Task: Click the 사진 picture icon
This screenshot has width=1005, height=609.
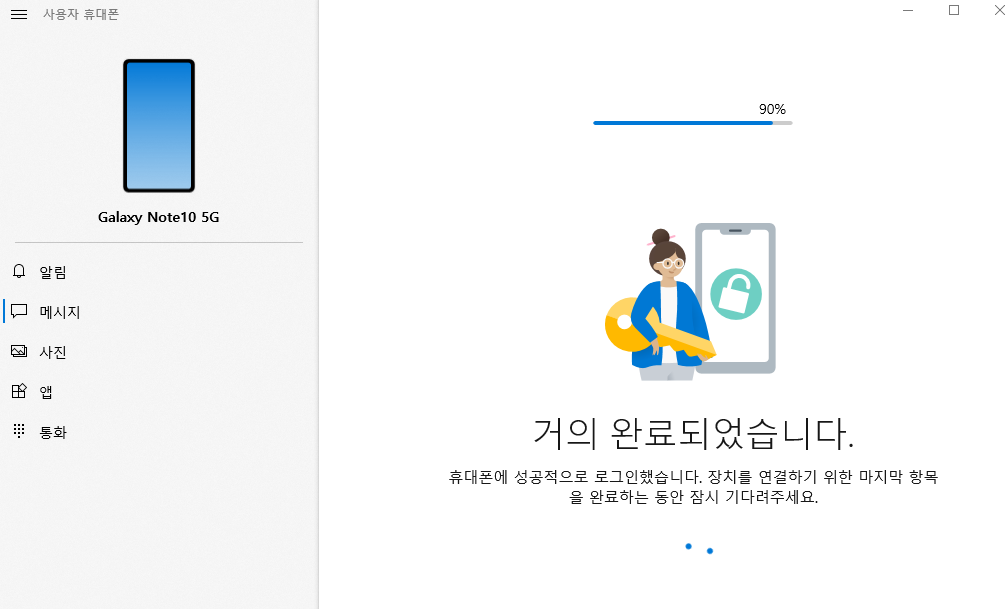Action: [19, 351]
